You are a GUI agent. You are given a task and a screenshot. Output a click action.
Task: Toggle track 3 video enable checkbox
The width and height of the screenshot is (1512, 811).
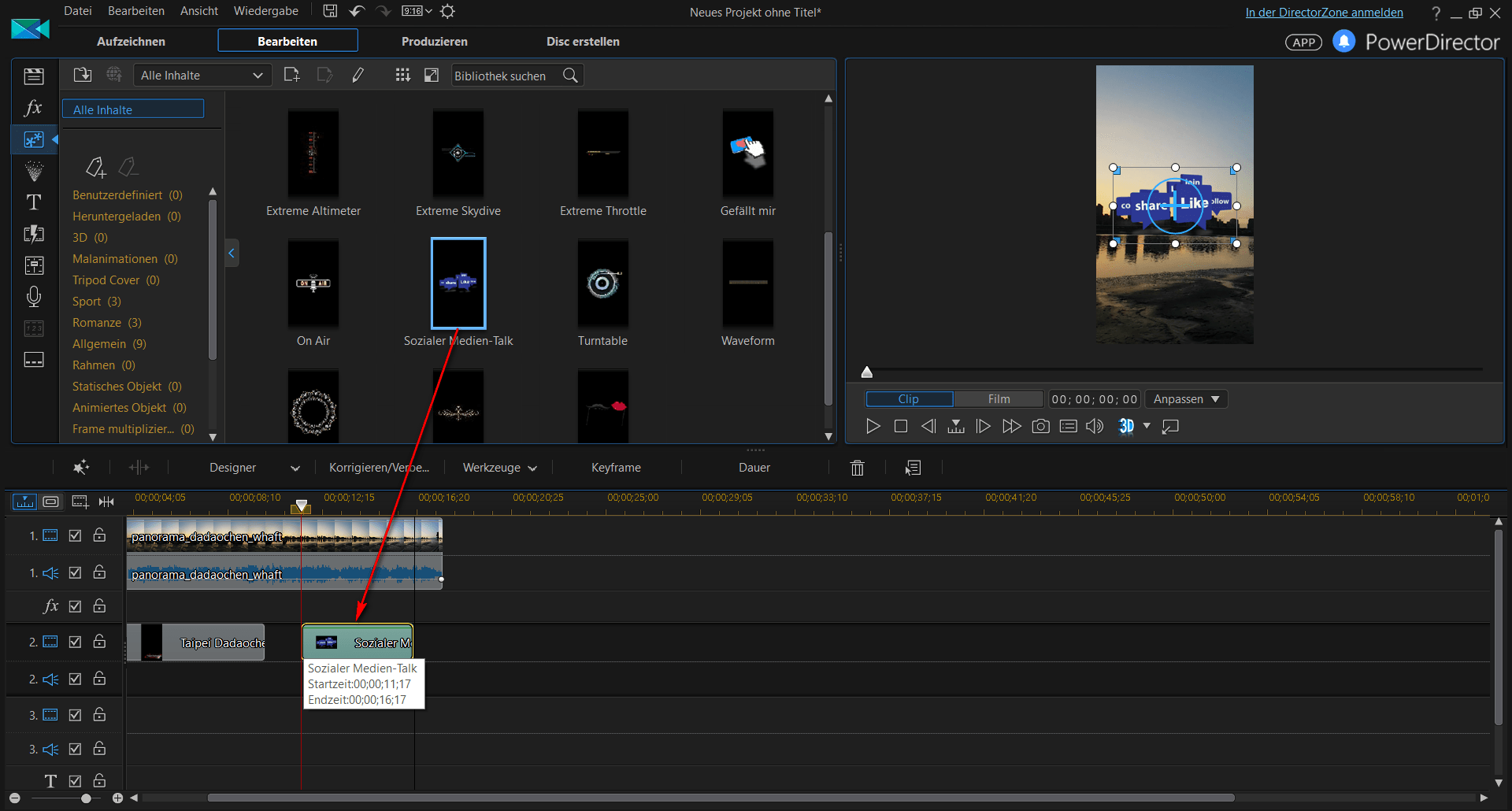tap(75, 715)
